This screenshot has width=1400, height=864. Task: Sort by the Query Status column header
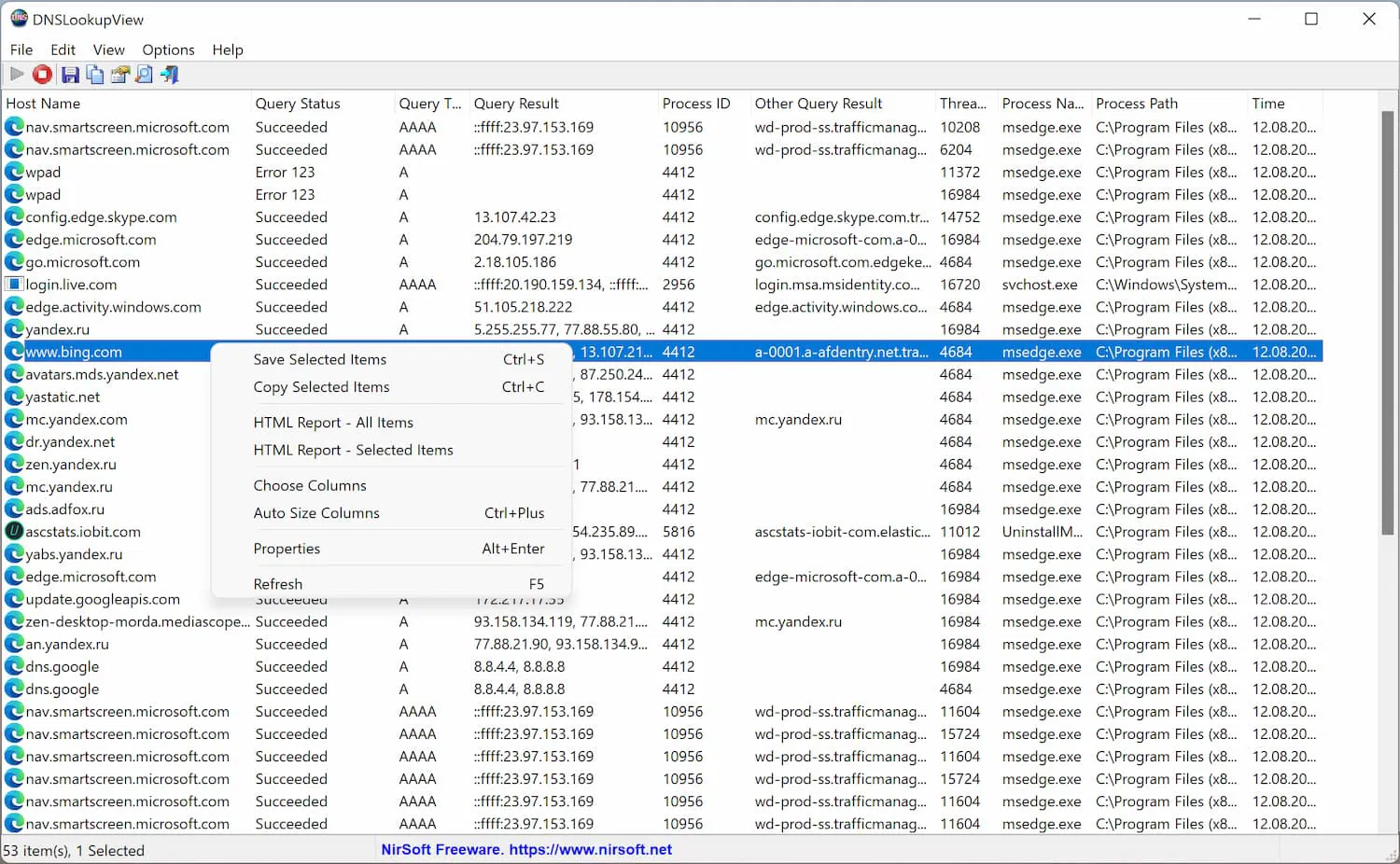point(322,104)
